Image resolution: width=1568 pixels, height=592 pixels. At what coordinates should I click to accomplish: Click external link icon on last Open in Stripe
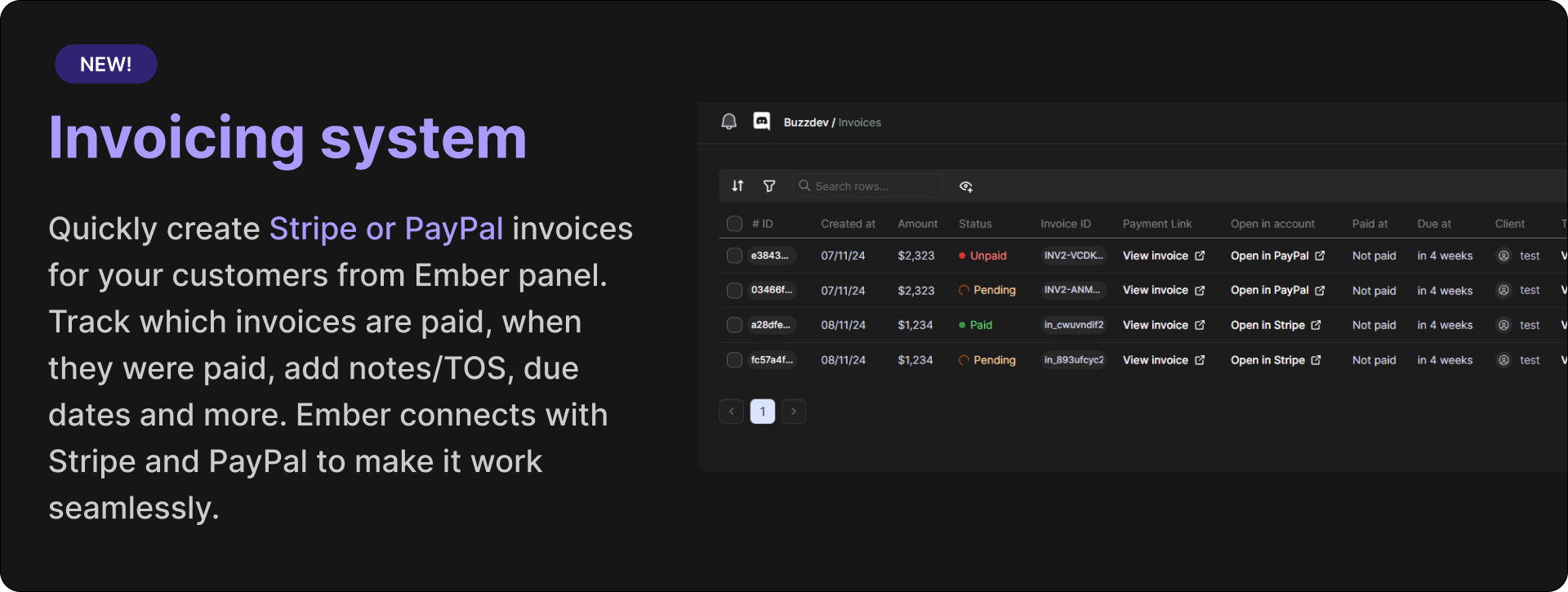[x=1316, y=360]
